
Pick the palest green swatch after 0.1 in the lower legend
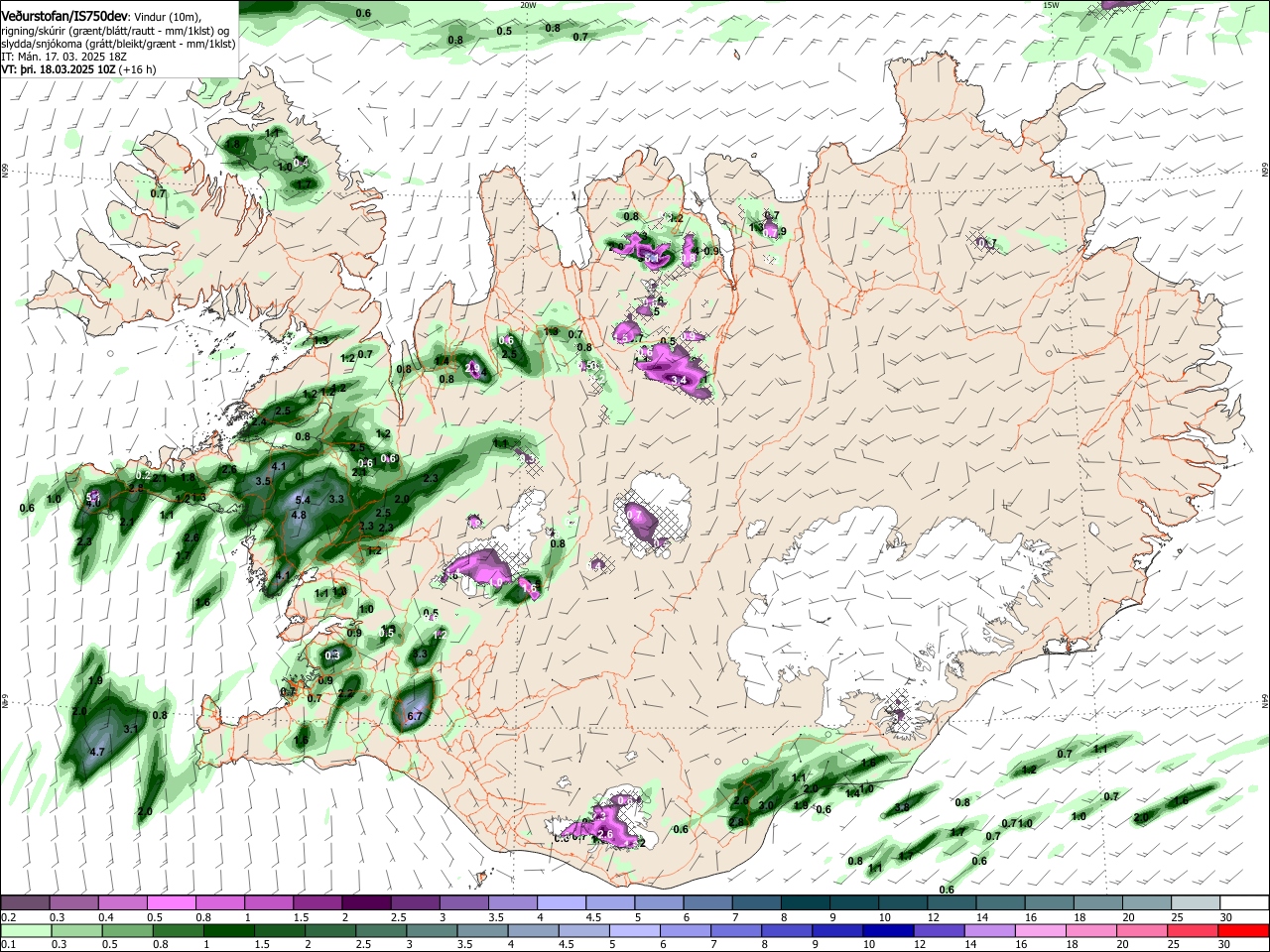pos(25,930)
